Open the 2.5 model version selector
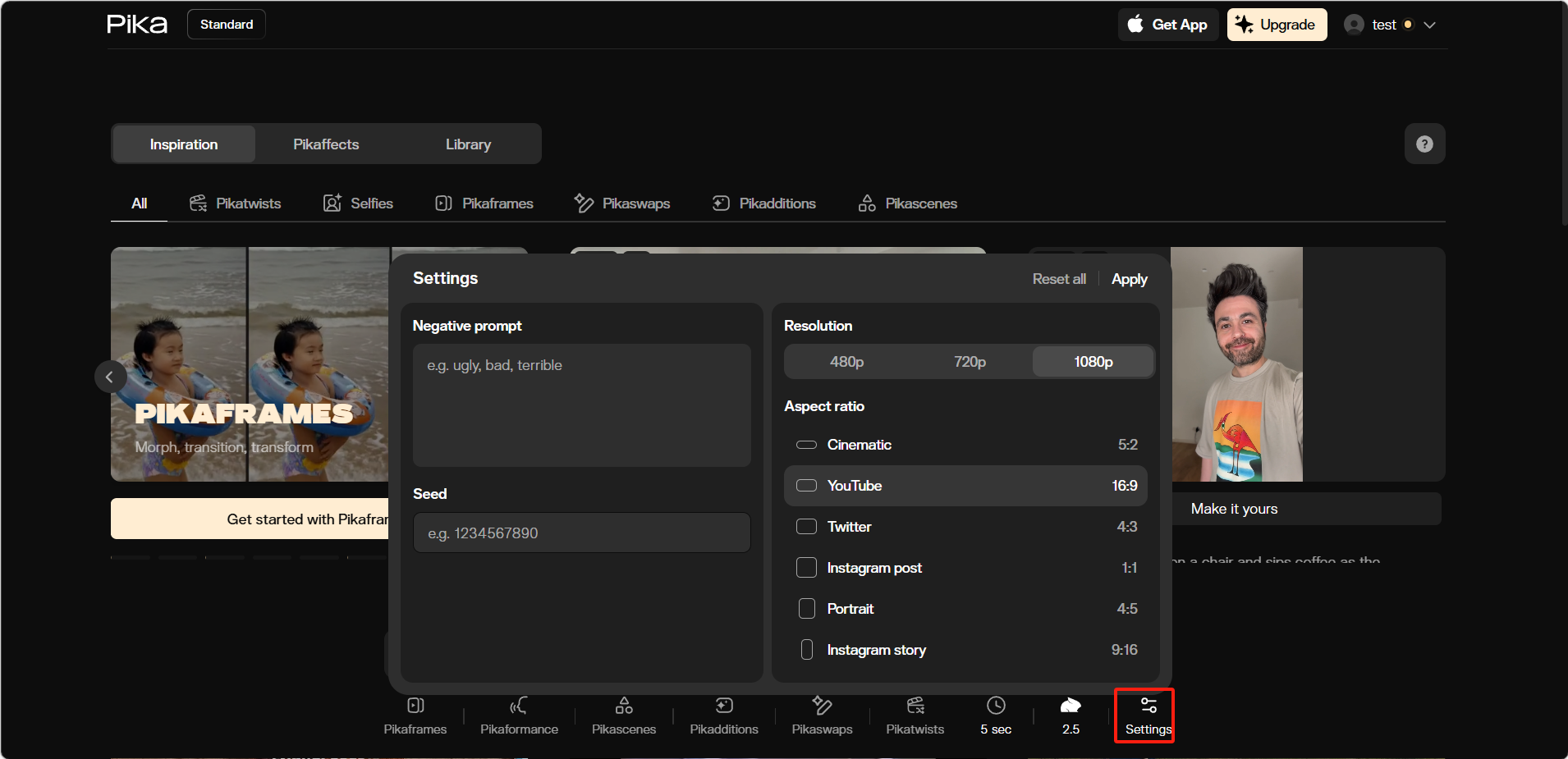Image resolution: width=1568 pixels, height=759 pixels. (1071, 716)
